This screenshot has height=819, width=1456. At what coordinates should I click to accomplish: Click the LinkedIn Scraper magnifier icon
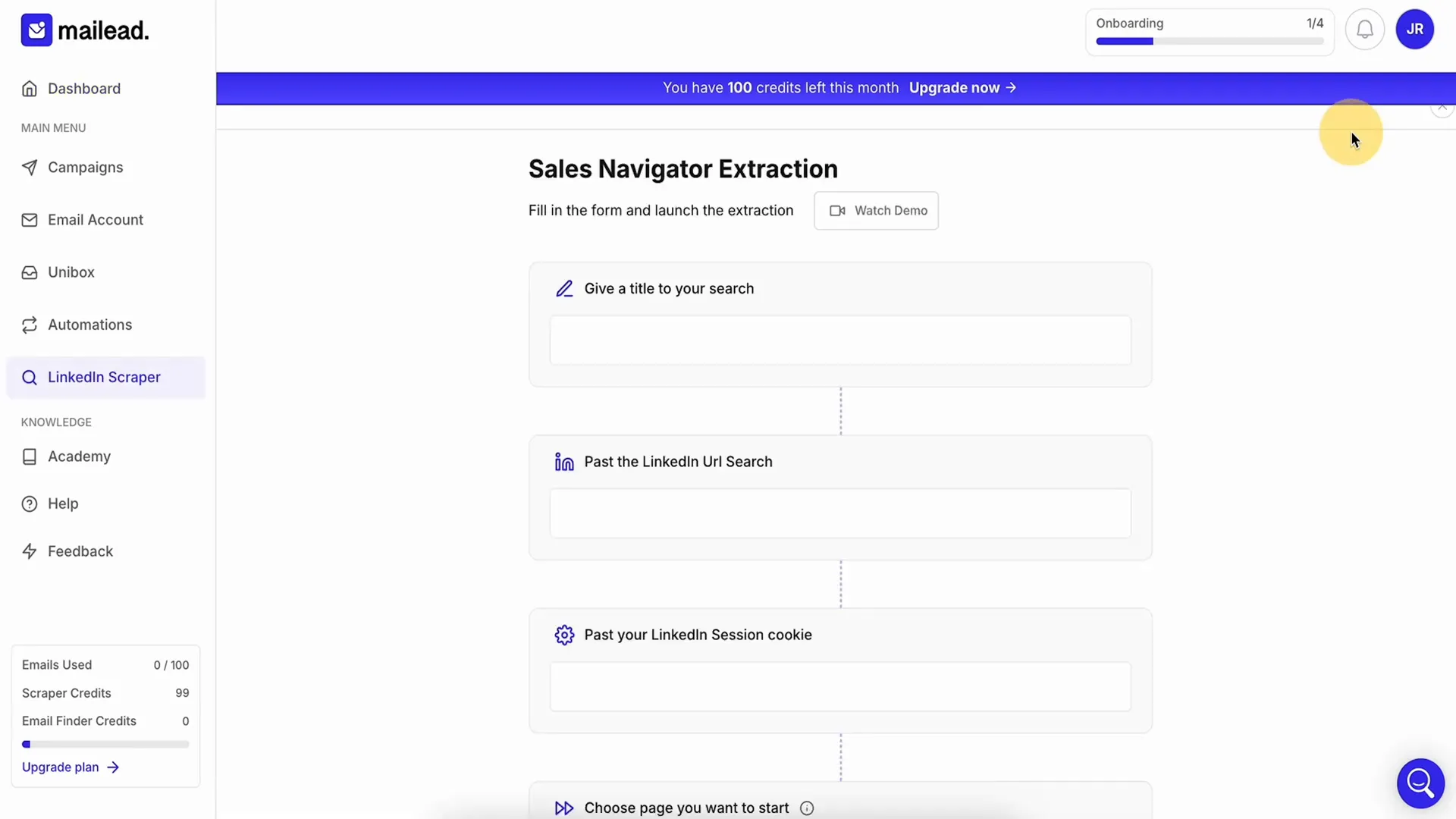pyautogui.click(x=30, y=378)
